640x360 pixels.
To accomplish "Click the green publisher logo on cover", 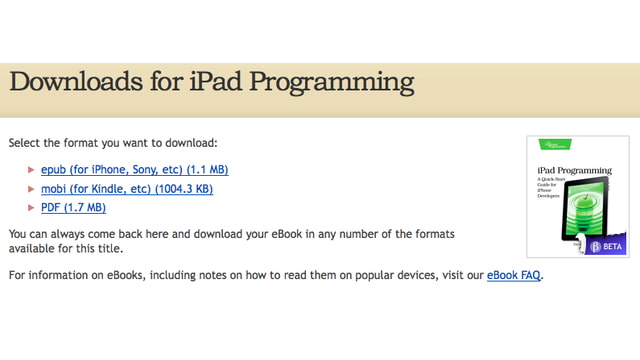I will pyautogui.click(x=555, y=144).
